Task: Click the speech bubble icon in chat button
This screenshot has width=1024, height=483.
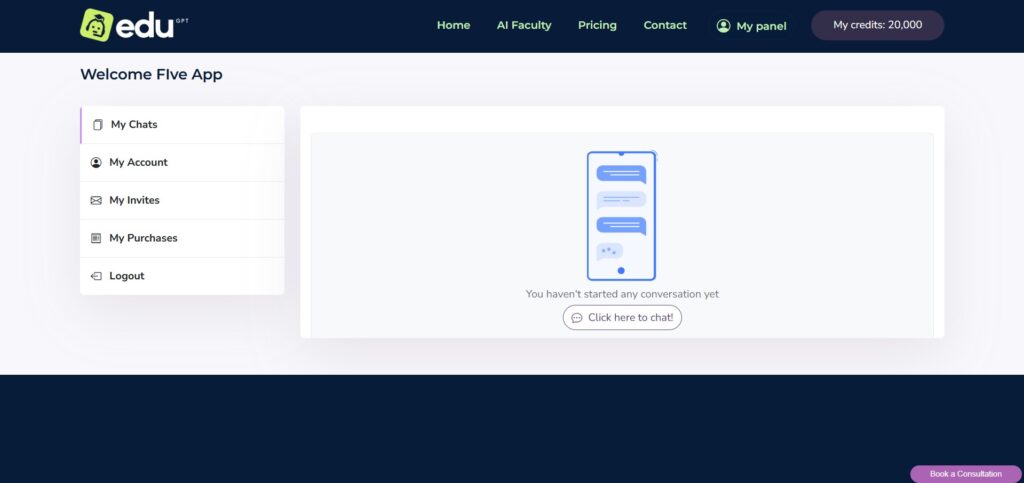Action: (577, 318)
